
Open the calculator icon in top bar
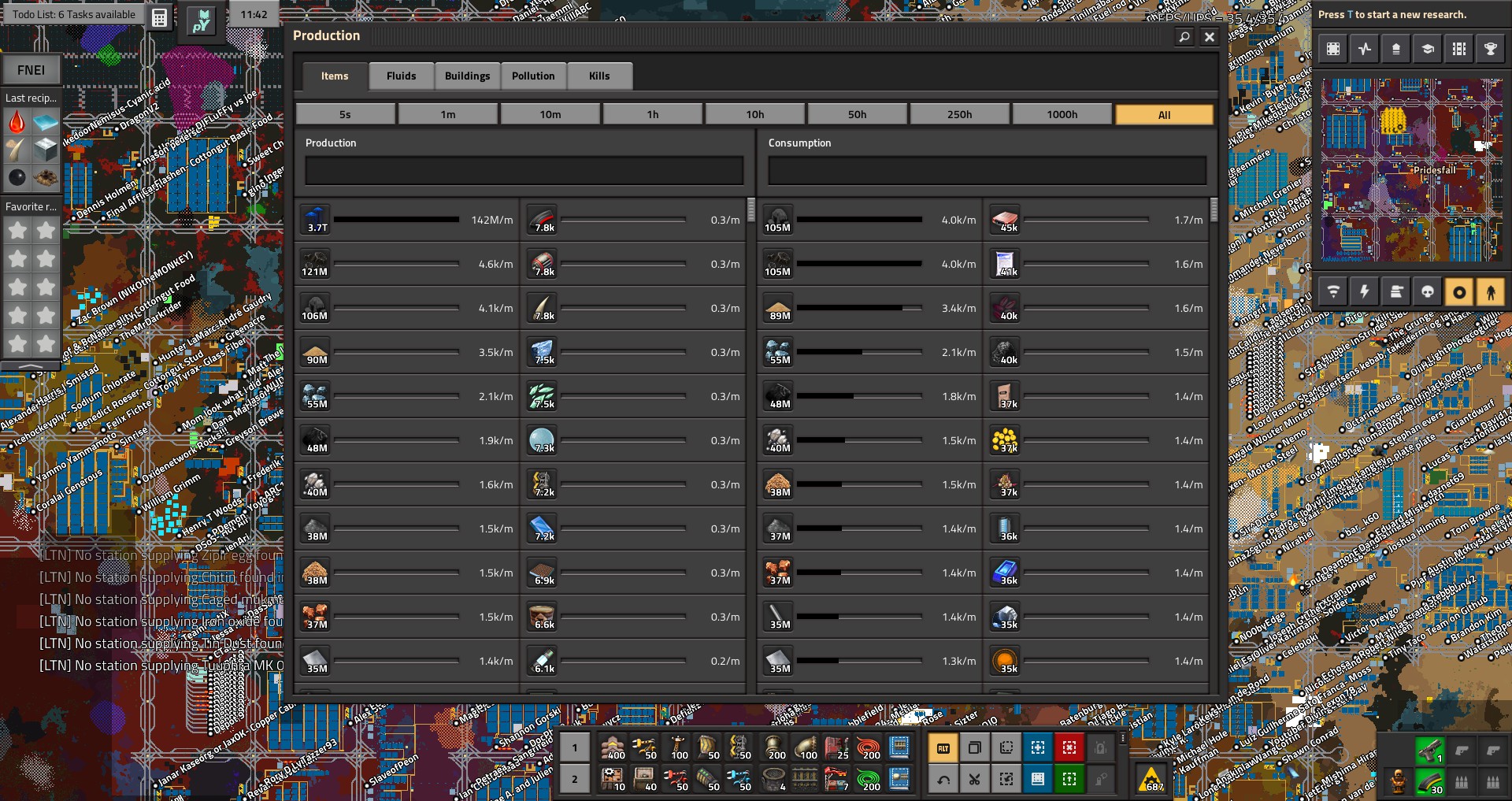tap(160, 18)
